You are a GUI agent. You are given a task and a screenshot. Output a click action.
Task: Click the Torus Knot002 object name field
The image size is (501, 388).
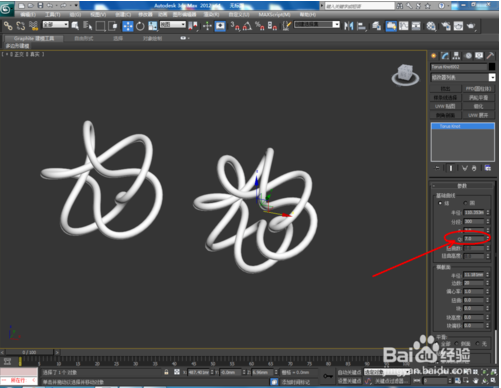click(459, 67)
